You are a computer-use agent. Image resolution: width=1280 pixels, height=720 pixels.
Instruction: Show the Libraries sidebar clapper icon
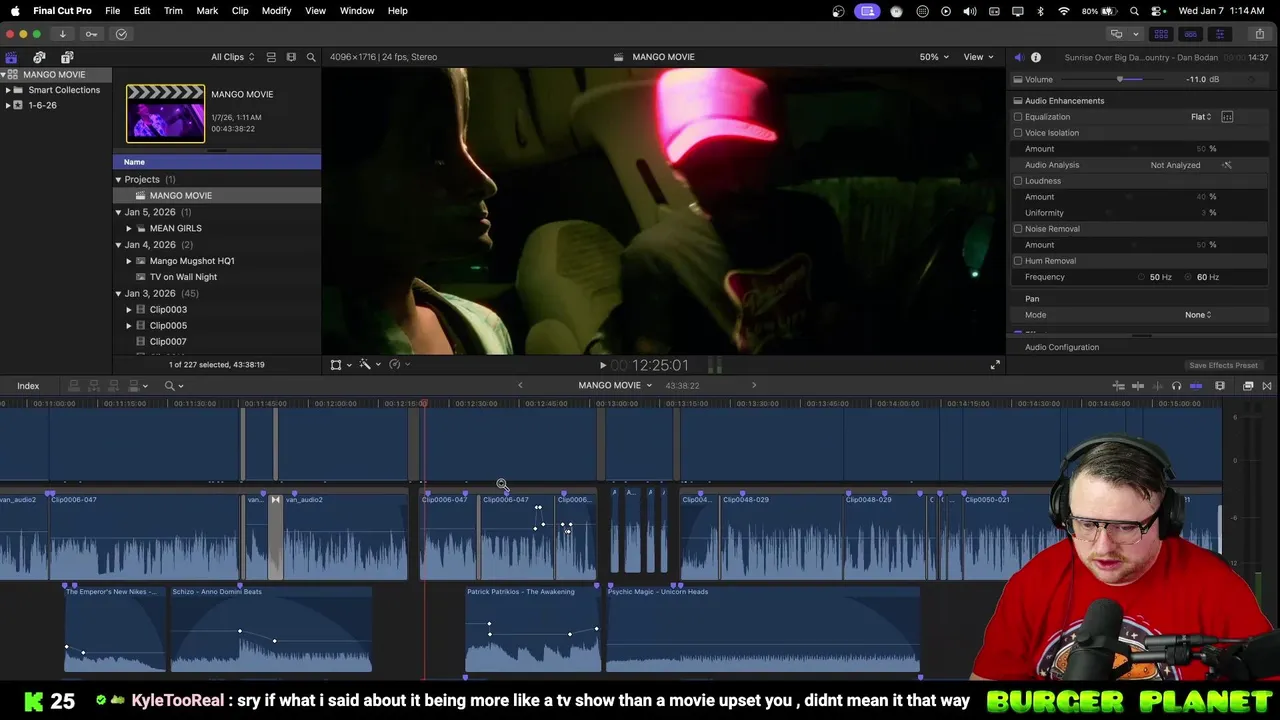(11, 57)
